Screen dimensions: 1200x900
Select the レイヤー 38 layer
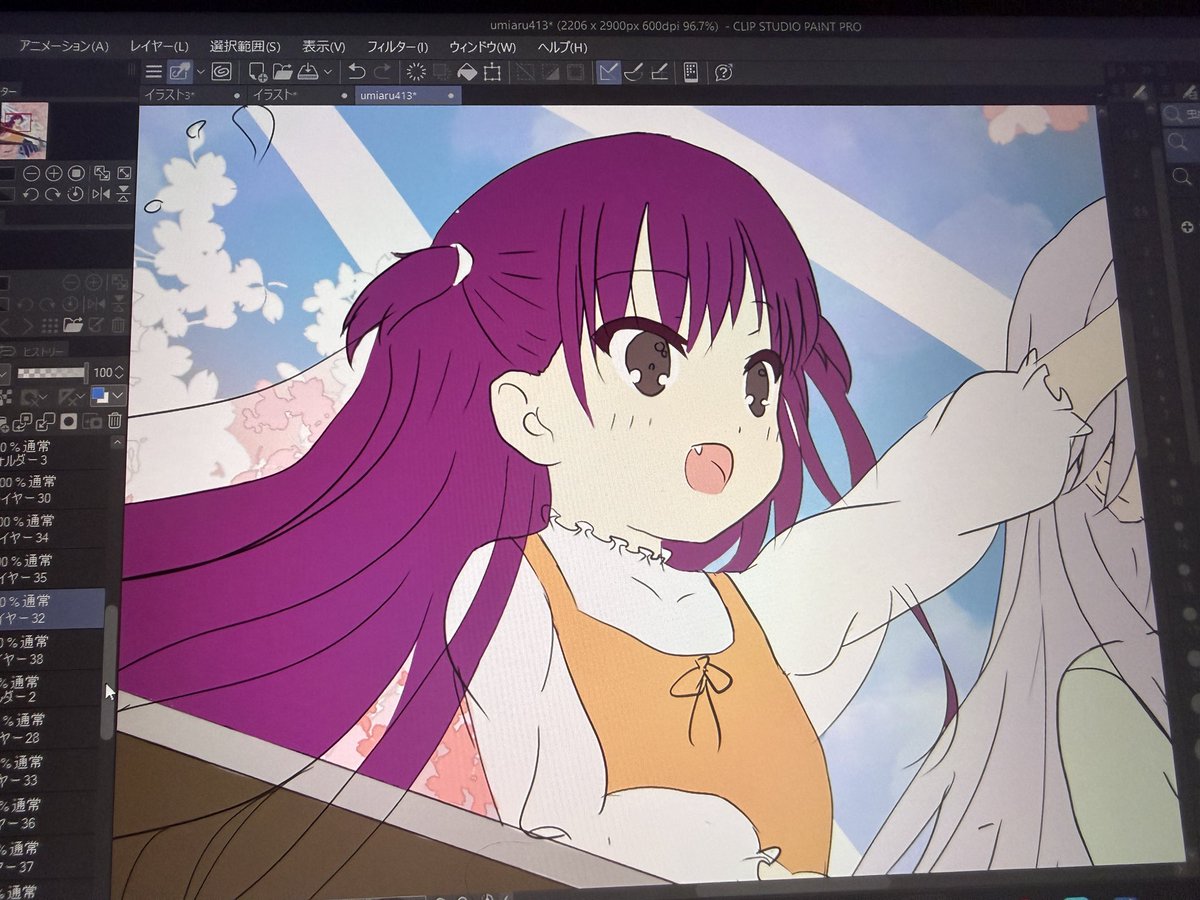click(53, 649)
